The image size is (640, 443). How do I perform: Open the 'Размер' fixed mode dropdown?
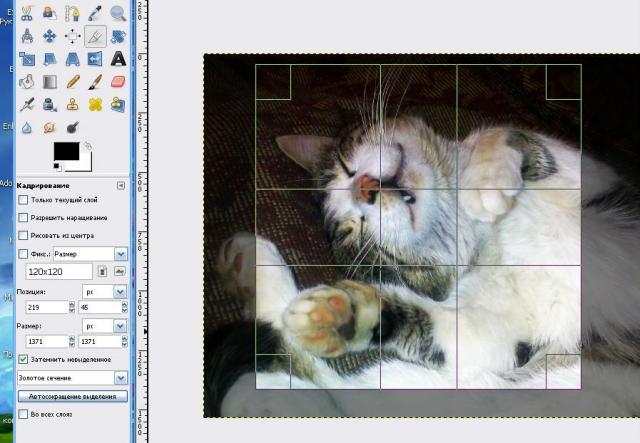click(88, 254)
